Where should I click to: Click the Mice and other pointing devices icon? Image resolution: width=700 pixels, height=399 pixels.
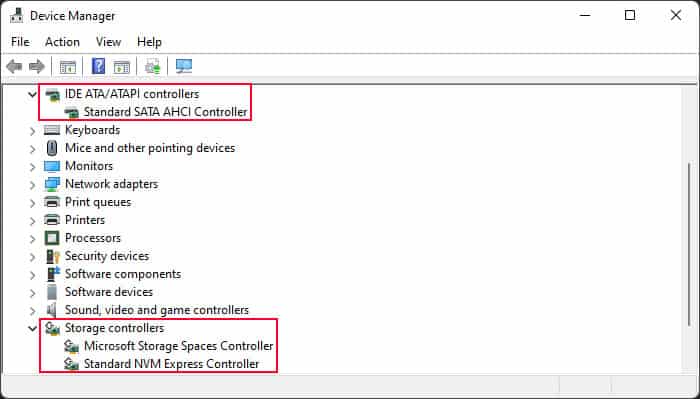(52, 148)
